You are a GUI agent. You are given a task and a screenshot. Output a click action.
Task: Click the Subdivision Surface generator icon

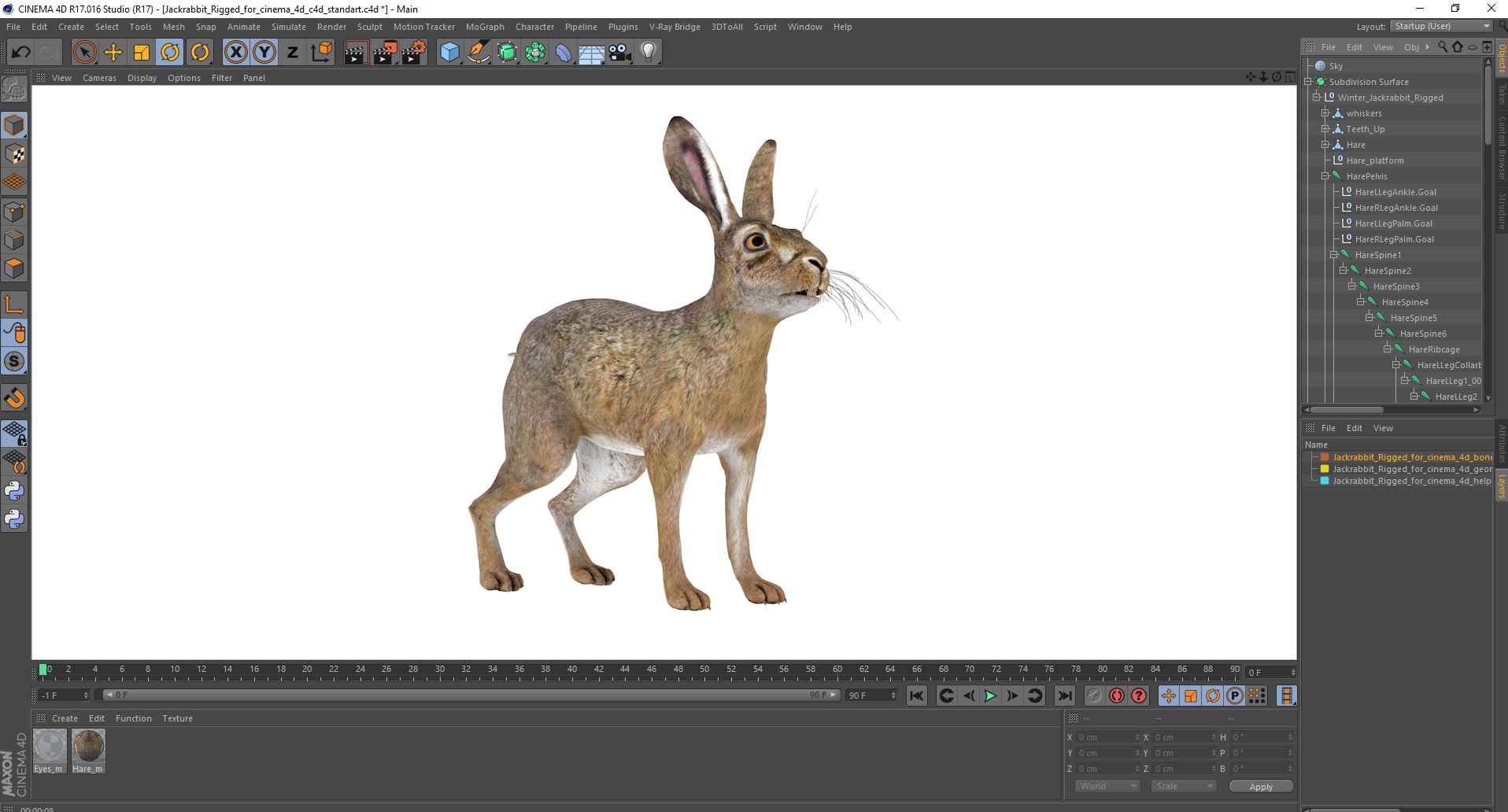click(x=508, y=53)
